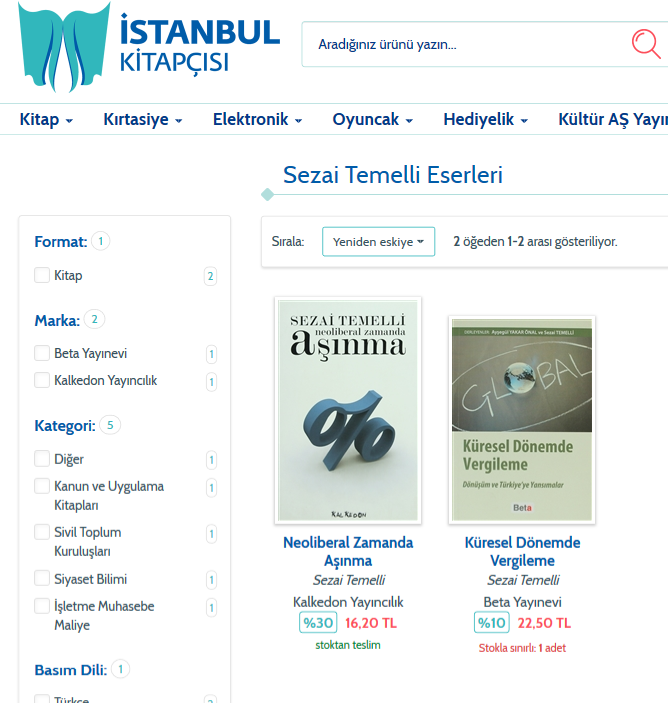The image size is (668, 703).
Task: Click the red magnifier search icon
Action: (646, 44)
